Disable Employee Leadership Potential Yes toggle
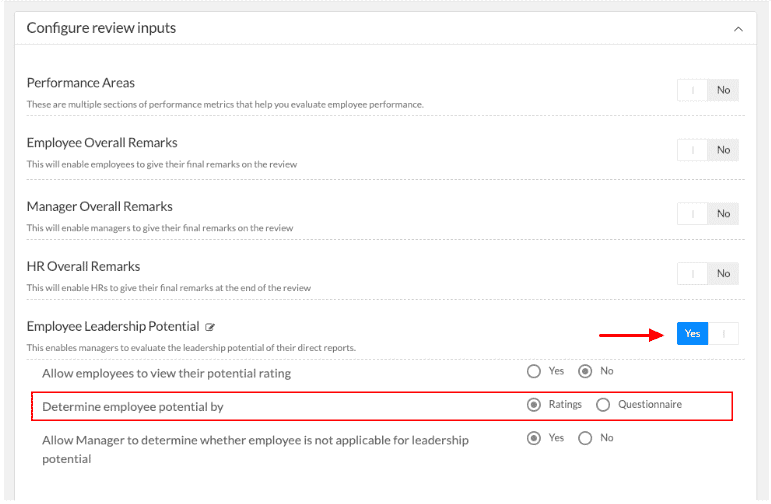The height and width of the screenshot is (504, 771). click(708, 333)
